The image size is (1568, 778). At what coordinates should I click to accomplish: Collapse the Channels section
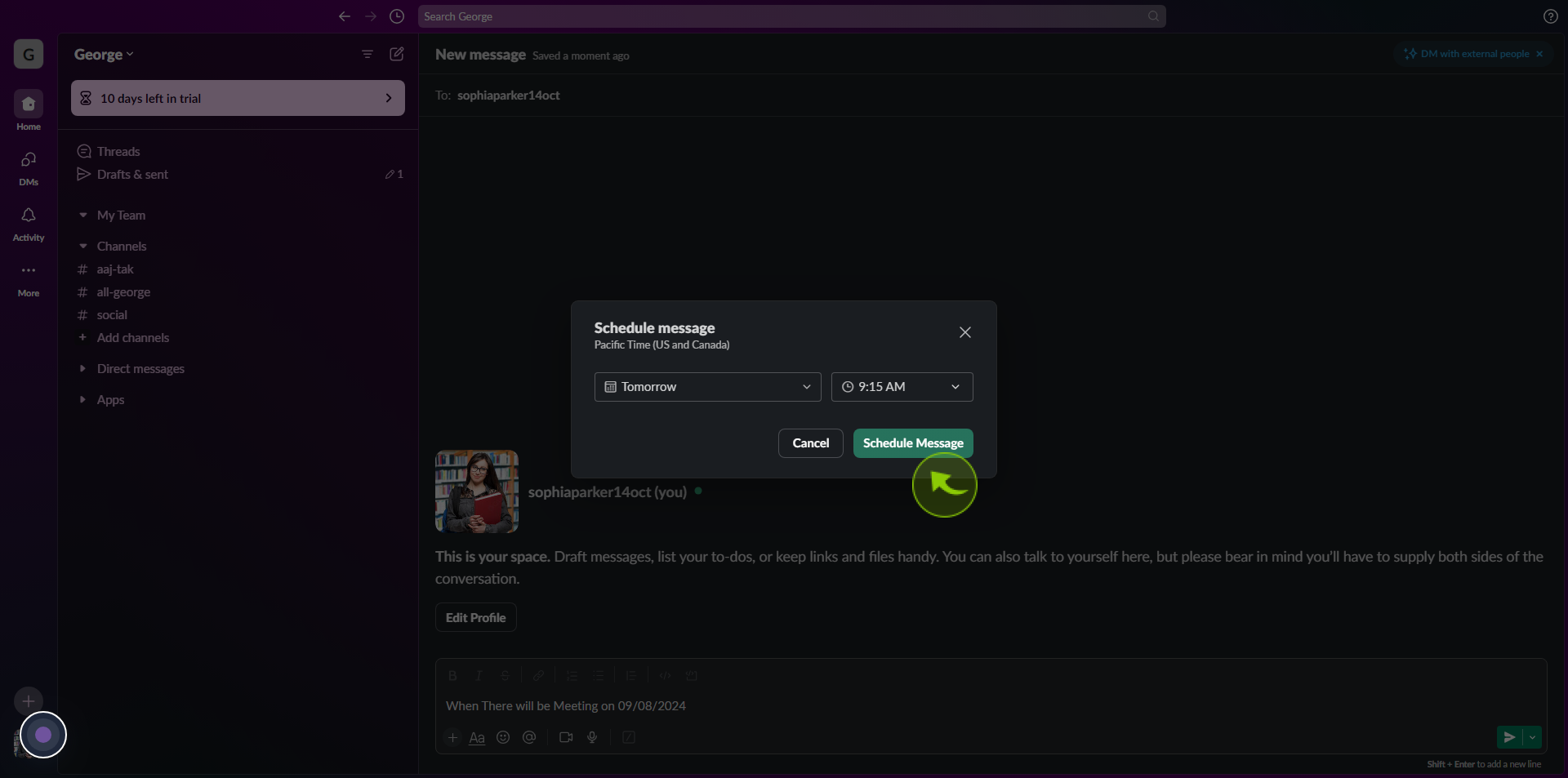(x=82, y=247)
